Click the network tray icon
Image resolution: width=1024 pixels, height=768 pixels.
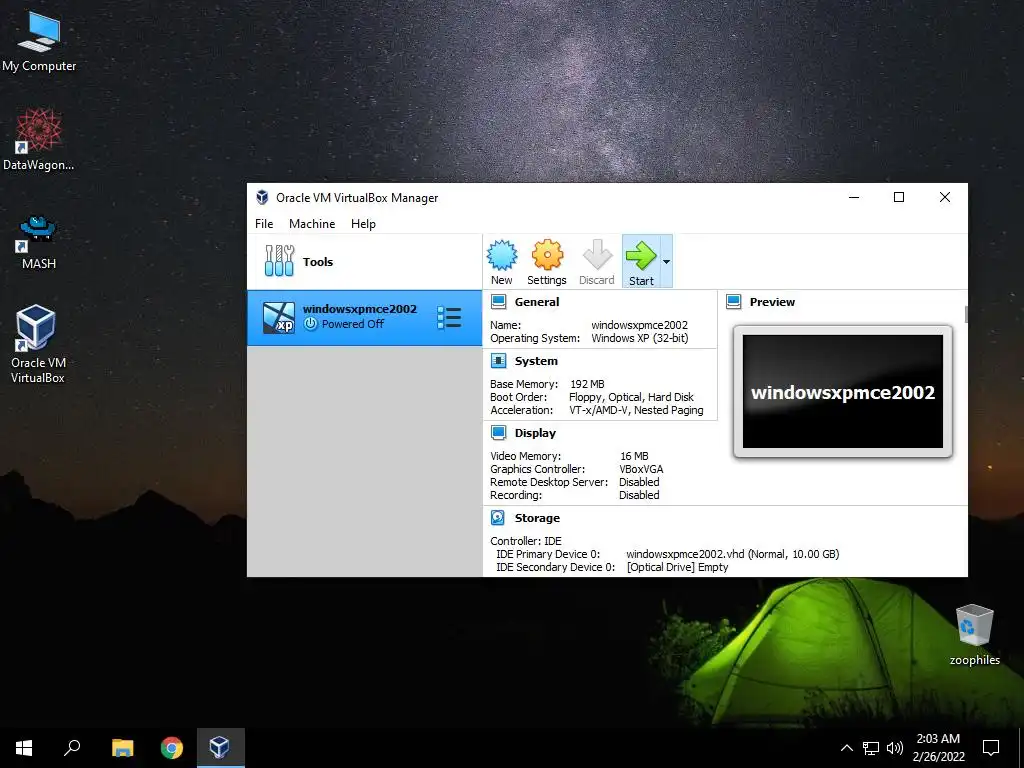(871, 748)
